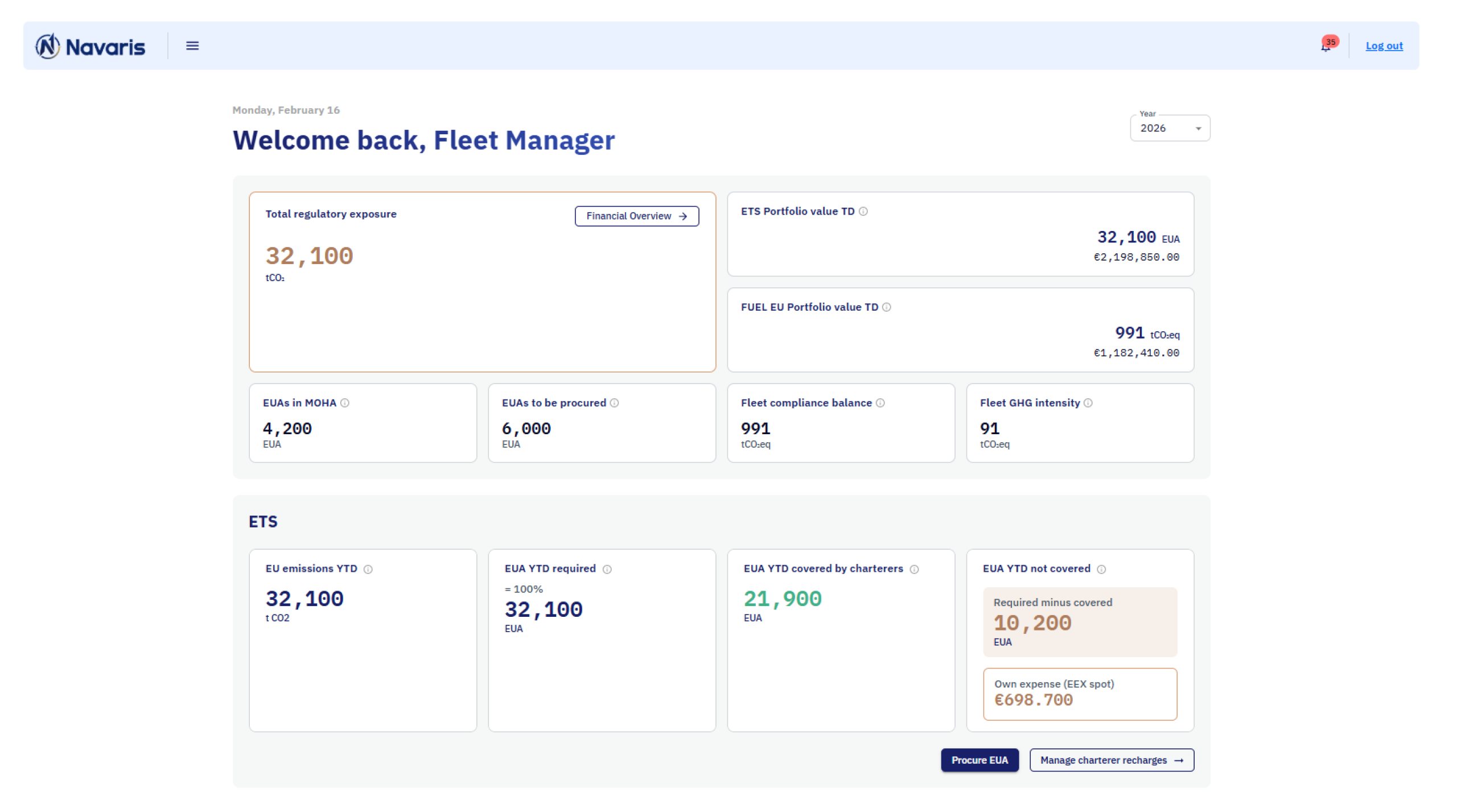The width and height of the screenshot is (1457, 812).
Task: Click the notification bell icon
Action: pyautogui.click(x=1326, y=47)
